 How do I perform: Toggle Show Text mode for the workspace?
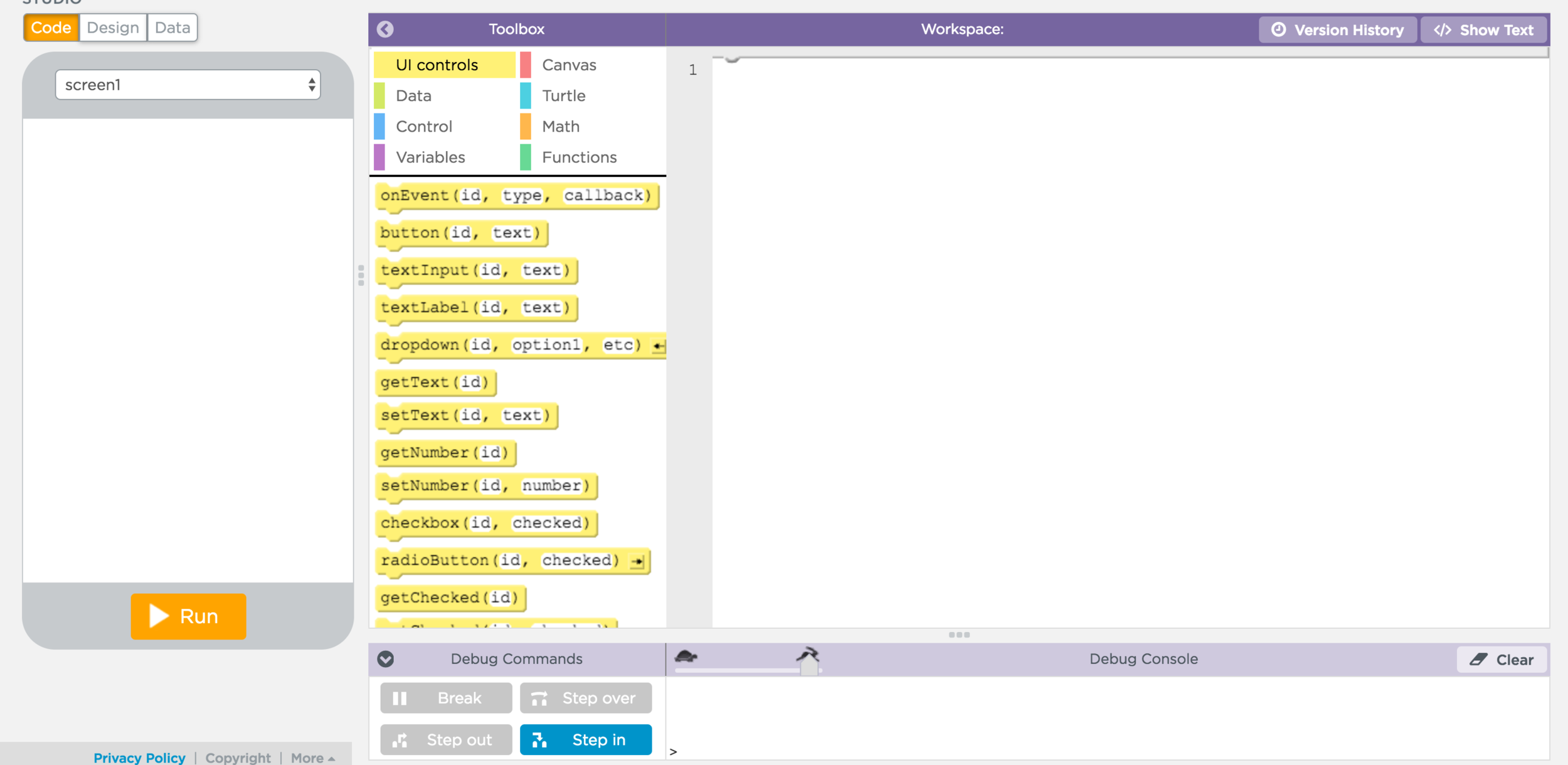pyautogui.click(x=1483, y=30)
